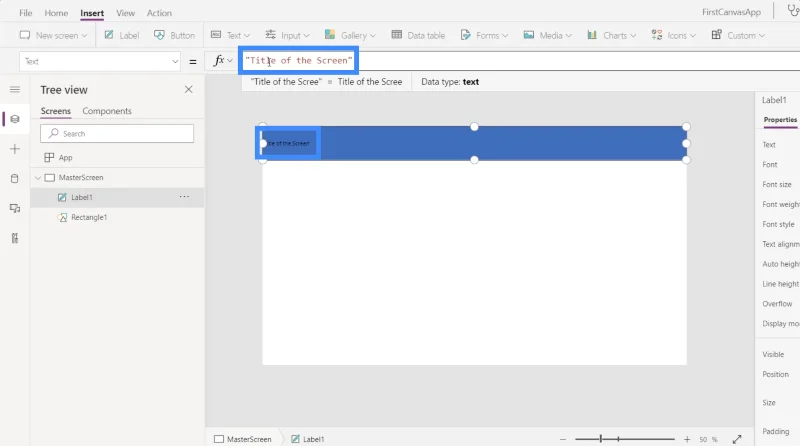Image resolution: width=800 pixels, height=446 pixels.
Task: Open the File menu
Action: (x=26, y=13)
